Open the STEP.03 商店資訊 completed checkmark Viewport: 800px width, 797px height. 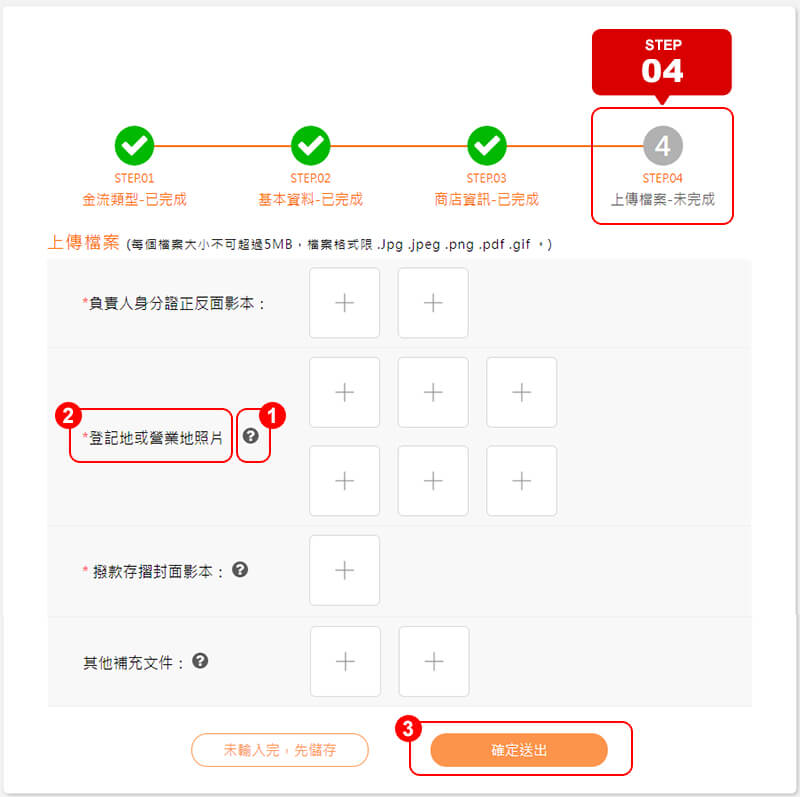487,145
